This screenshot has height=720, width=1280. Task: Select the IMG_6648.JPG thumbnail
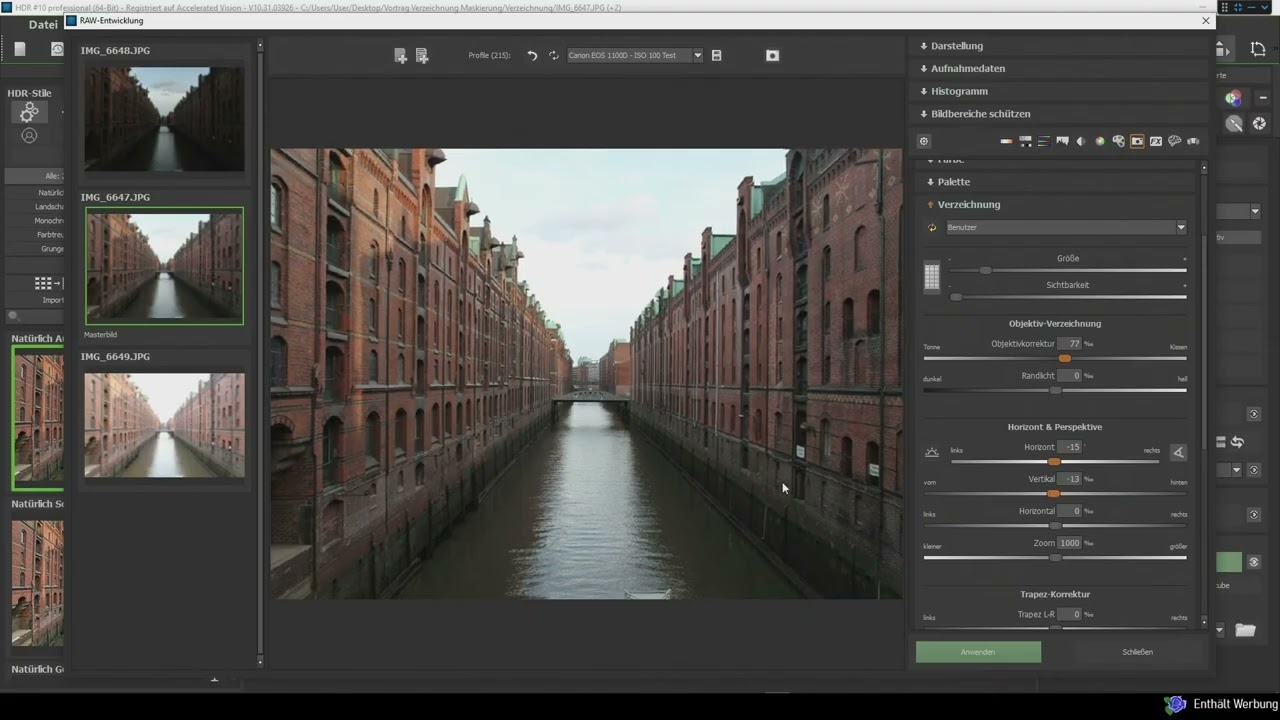(x=164, y=119)
